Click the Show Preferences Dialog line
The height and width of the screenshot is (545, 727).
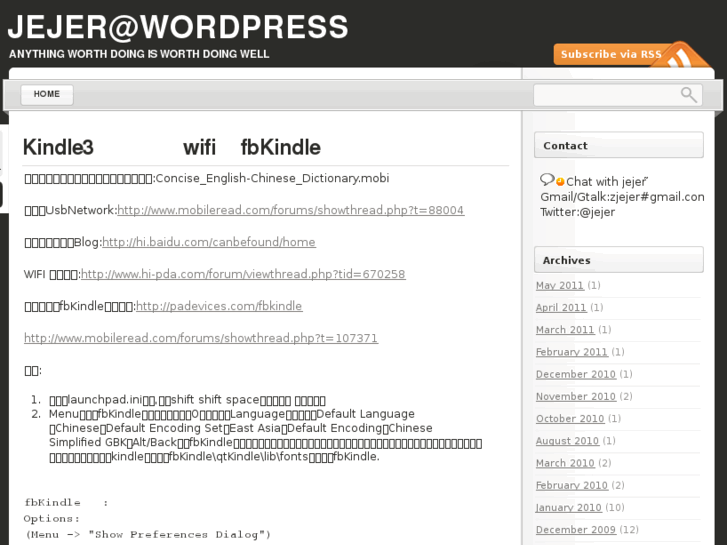pos(147,534)
